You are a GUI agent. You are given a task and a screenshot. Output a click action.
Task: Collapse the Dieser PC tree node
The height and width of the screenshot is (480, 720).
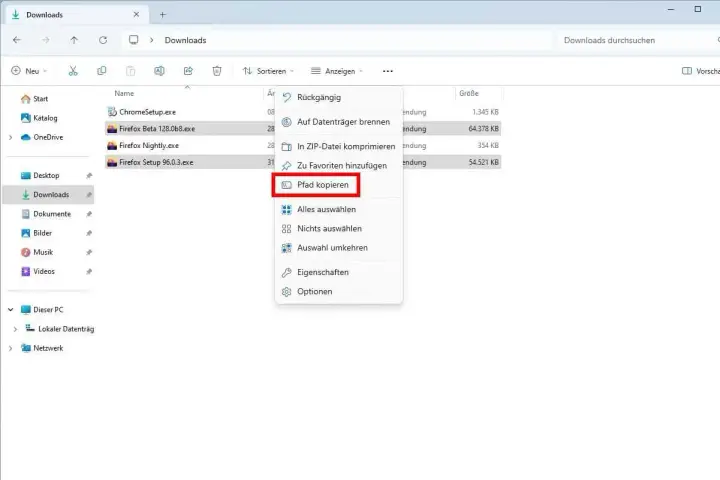(11, 310)
